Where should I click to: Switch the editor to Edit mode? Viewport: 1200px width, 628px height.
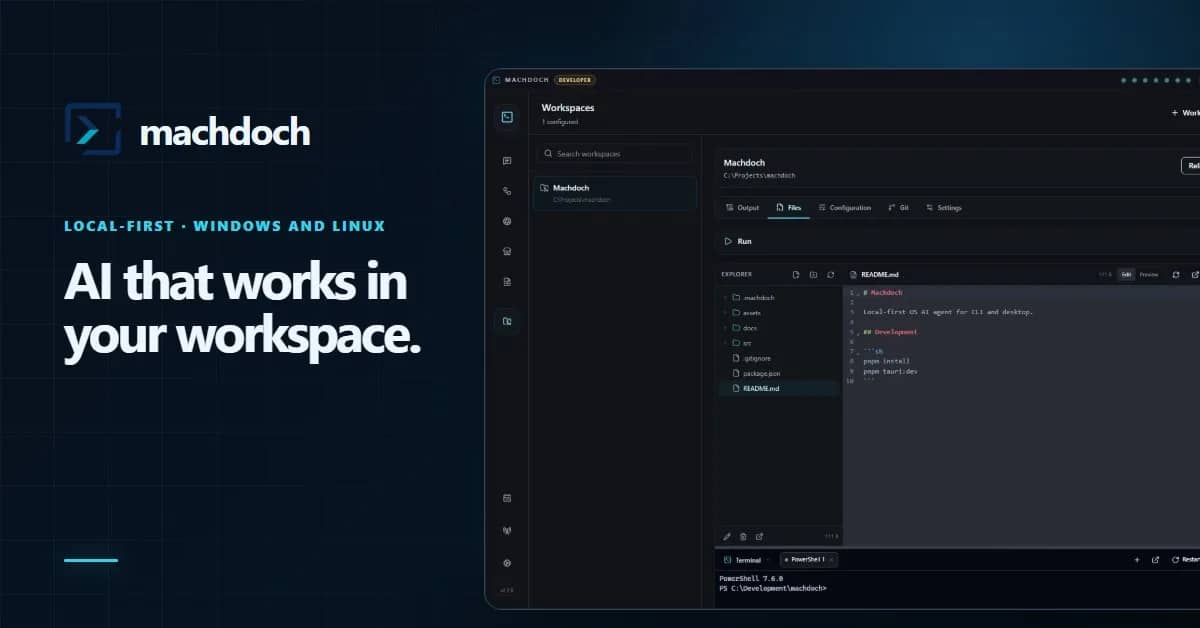point(1126,274)
